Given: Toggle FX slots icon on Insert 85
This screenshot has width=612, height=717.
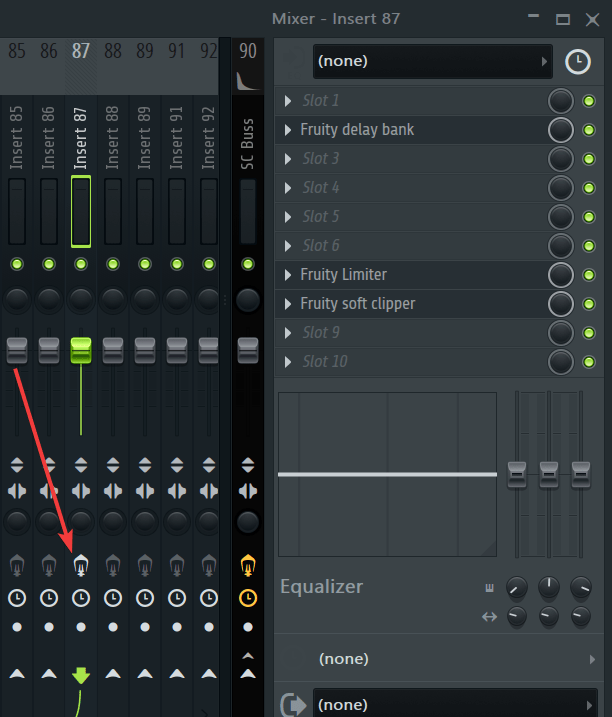Looking at the screenshot, I should click(x=17, y=566).
